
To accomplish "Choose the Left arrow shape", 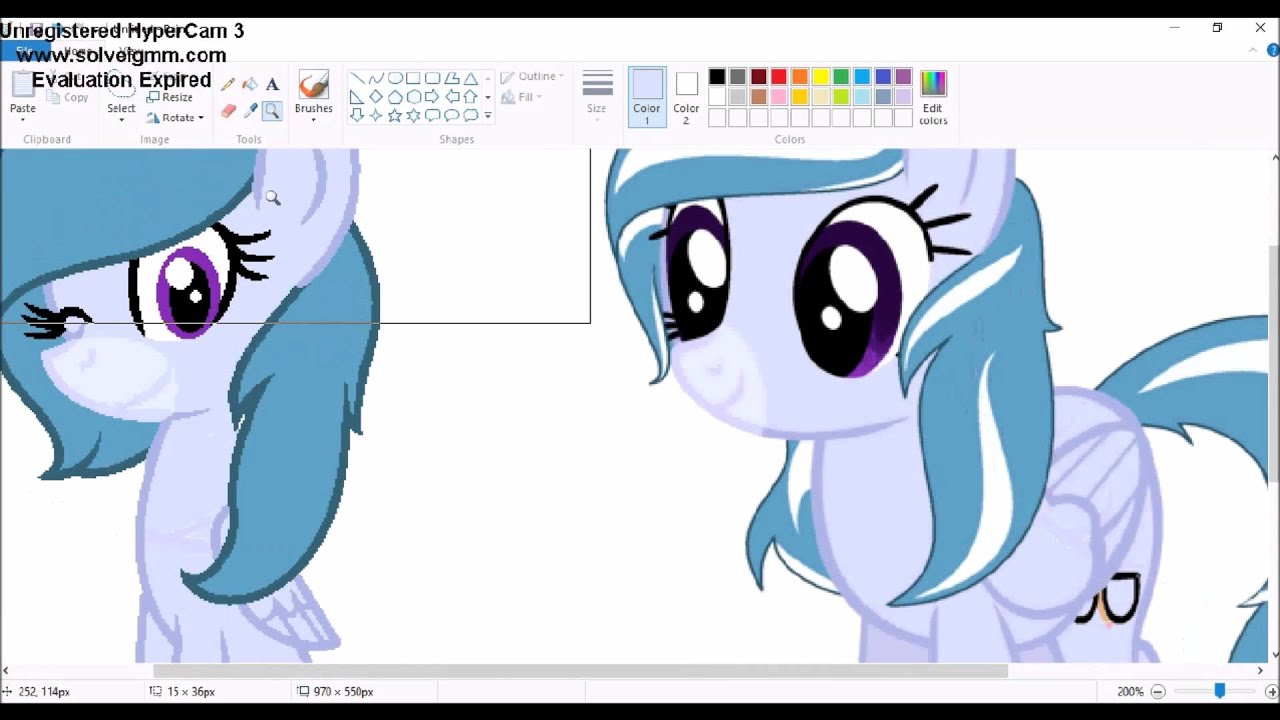I will [452, 97].
